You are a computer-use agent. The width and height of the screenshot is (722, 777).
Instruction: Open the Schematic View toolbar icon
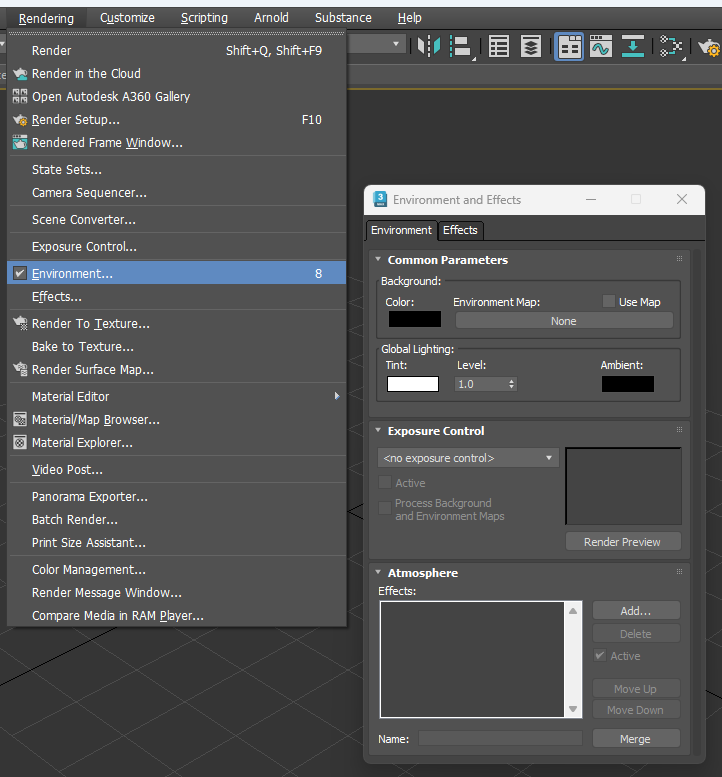pos(671,47)
